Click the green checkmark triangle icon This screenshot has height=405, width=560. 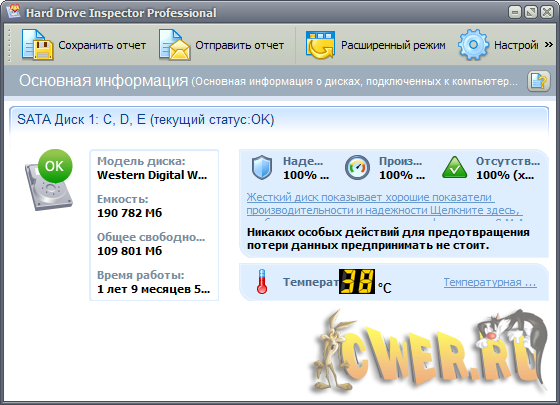(454, 167)
